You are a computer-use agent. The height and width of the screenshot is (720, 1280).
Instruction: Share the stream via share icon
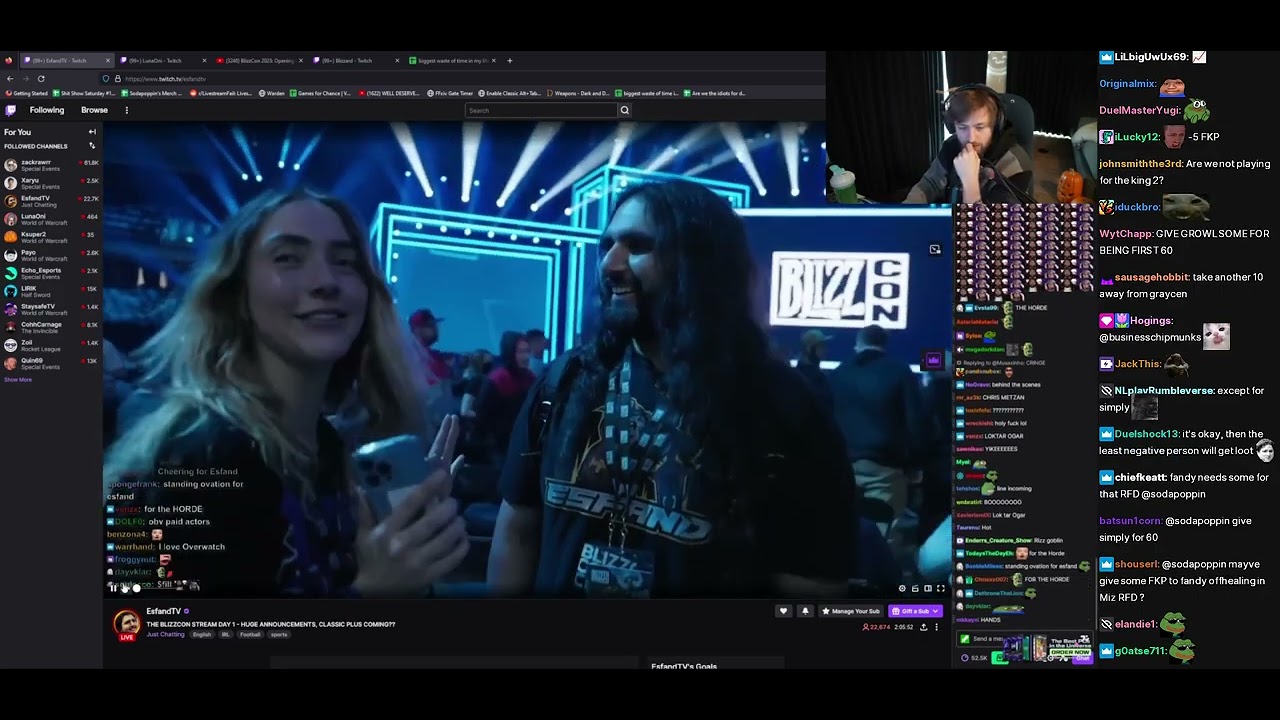coord(923,627)
